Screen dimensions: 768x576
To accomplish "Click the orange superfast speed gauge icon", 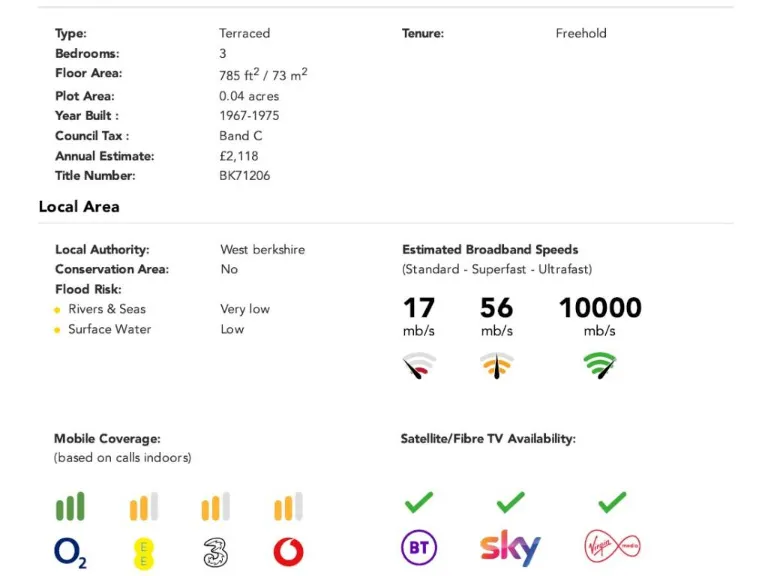I will 497,365.
